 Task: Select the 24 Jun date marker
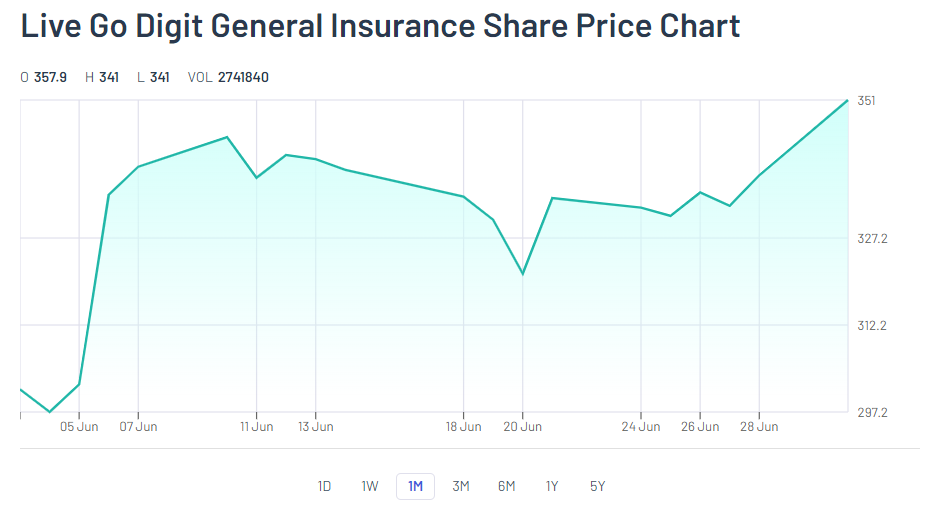pyautogui.click(x=641, y=427)
